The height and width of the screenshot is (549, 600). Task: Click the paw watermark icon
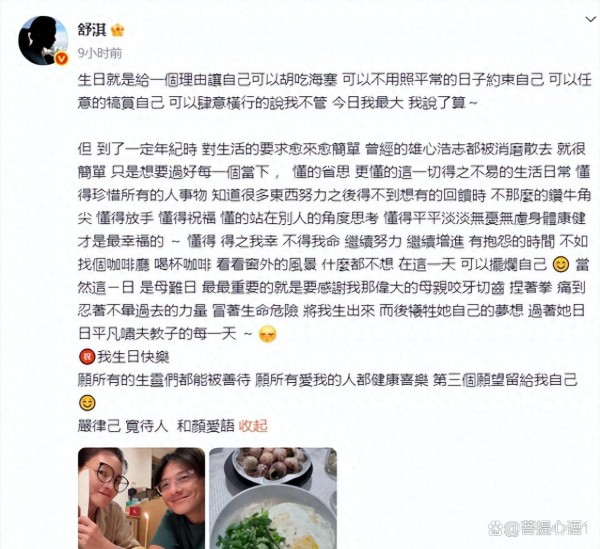coord(494,528)
